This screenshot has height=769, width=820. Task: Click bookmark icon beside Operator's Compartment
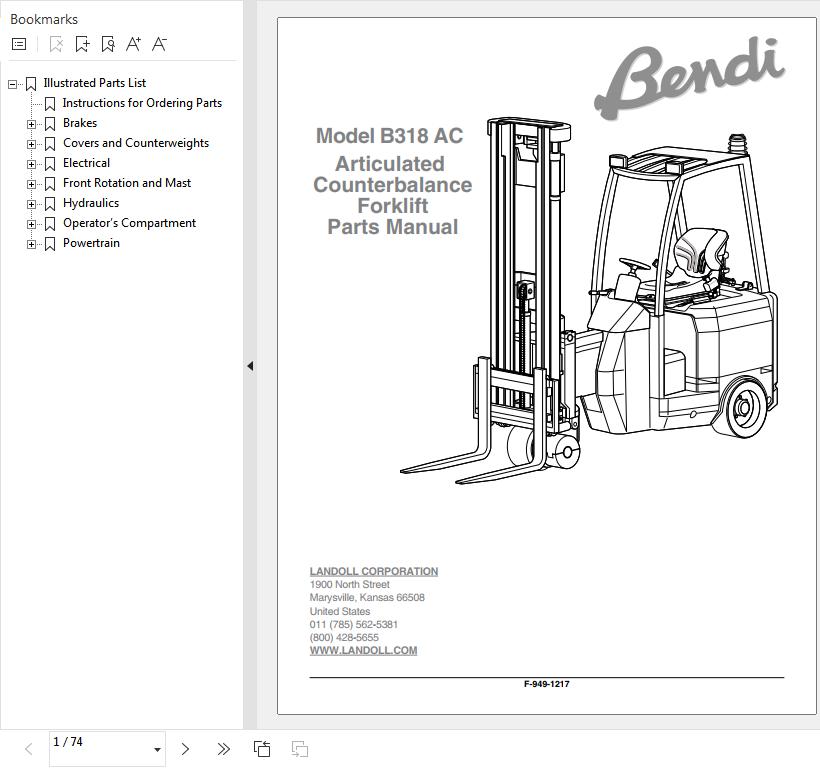(50, 224)
